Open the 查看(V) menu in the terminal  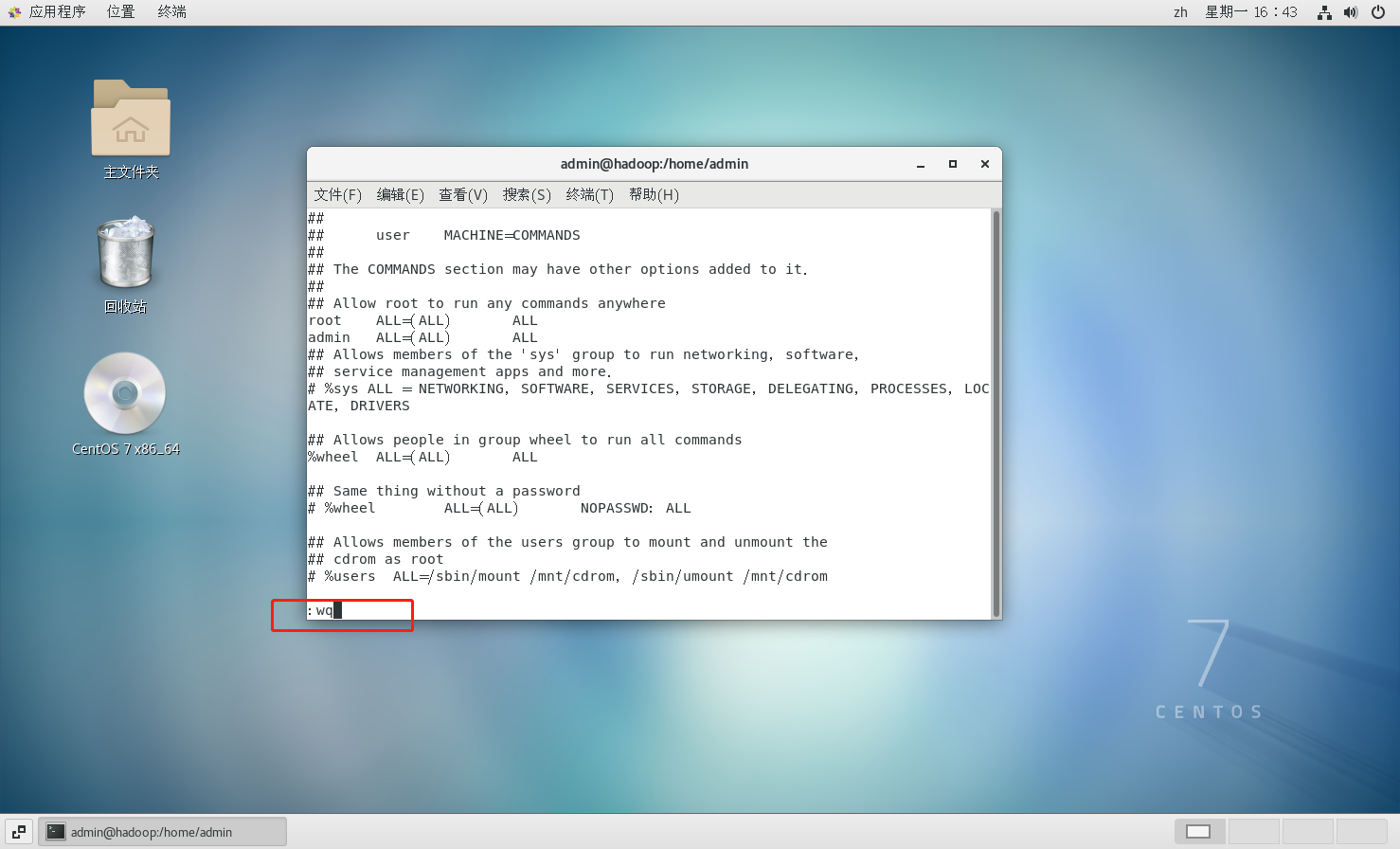click(x=463, y=194)
